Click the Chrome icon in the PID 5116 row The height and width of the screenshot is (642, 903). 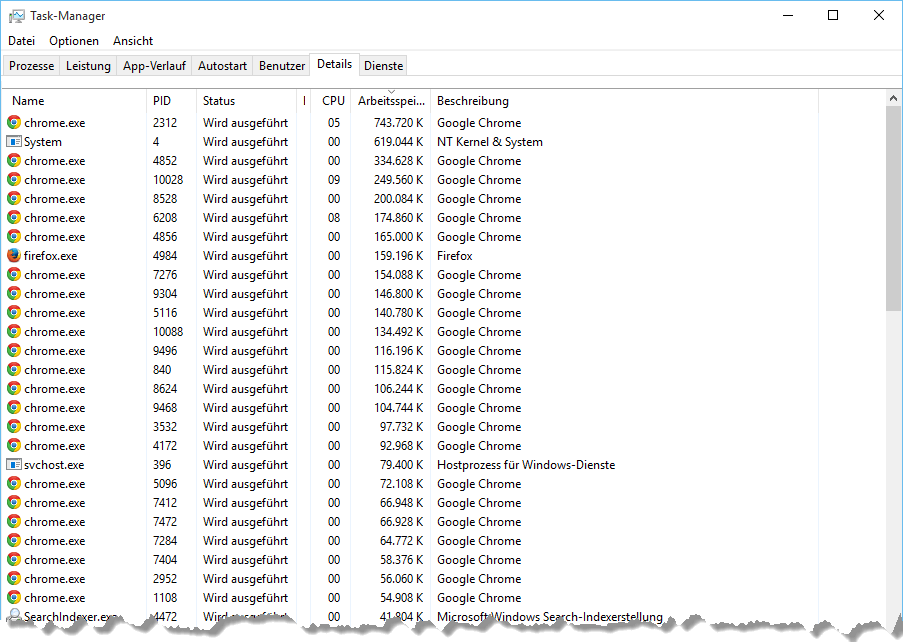pyautogui.click(x=14, y=312)
